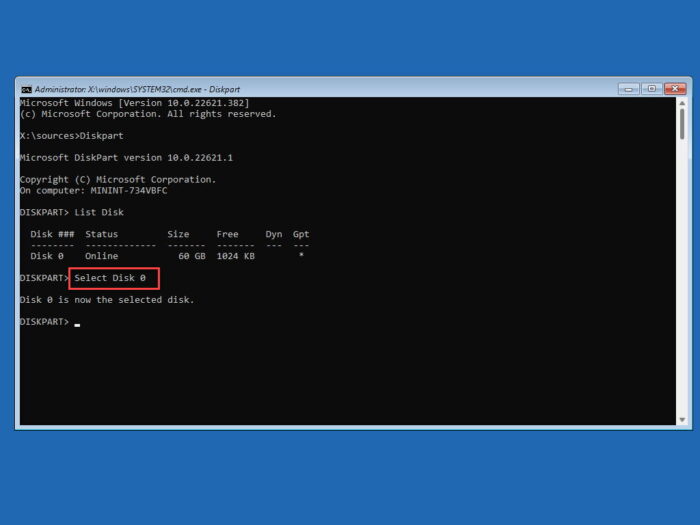Click the window title text 'Diskpart'

(x=224, y=89)
